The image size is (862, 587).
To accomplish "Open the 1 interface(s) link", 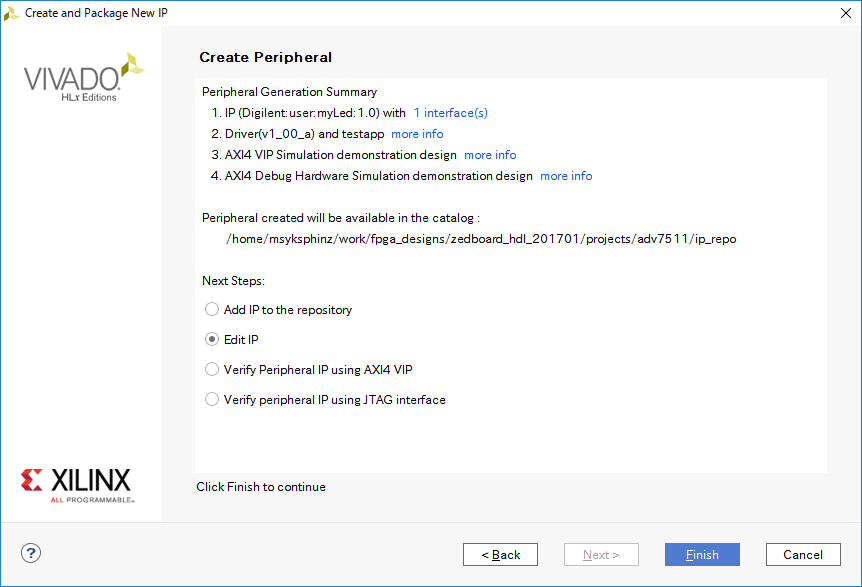I will click(450, 113).
